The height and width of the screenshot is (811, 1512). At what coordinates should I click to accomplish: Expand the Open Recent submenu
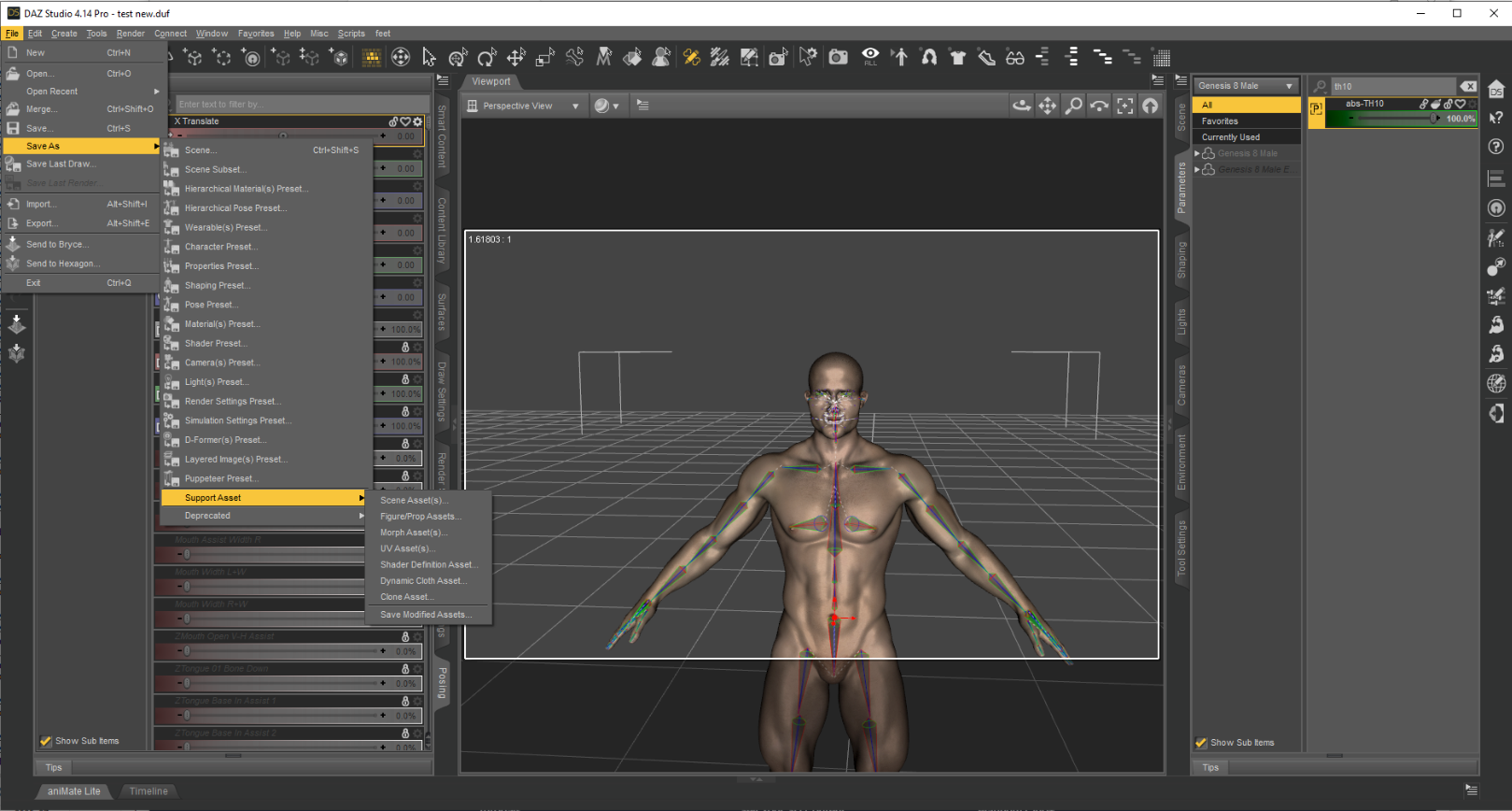click(84, 92)
